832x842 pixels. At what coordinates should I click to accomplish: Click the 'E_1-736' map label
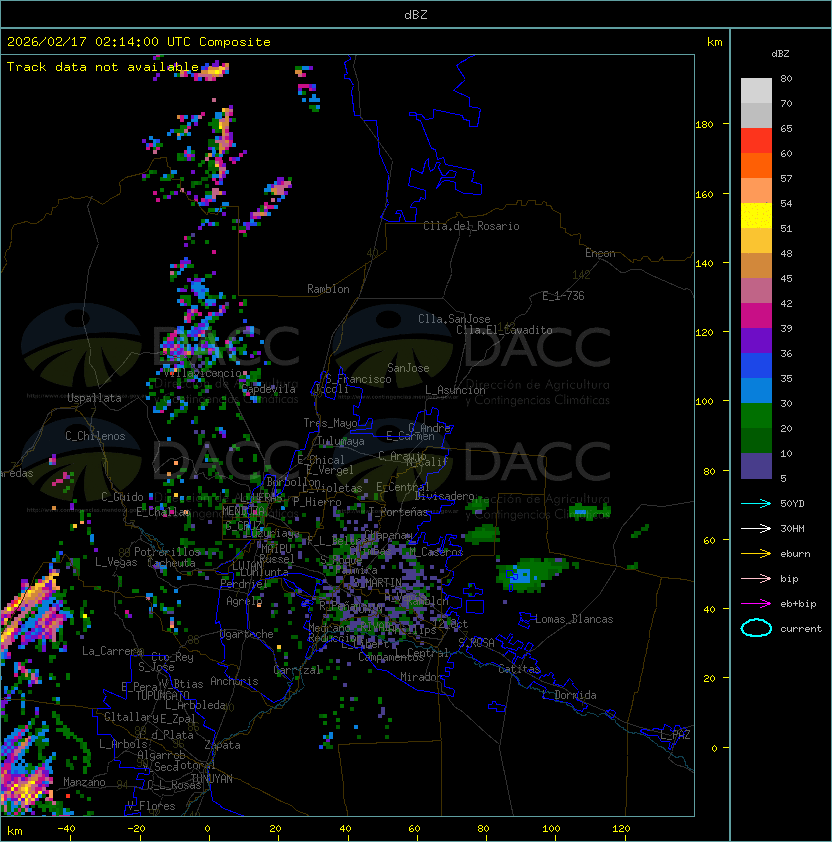(x=563, y=296)
